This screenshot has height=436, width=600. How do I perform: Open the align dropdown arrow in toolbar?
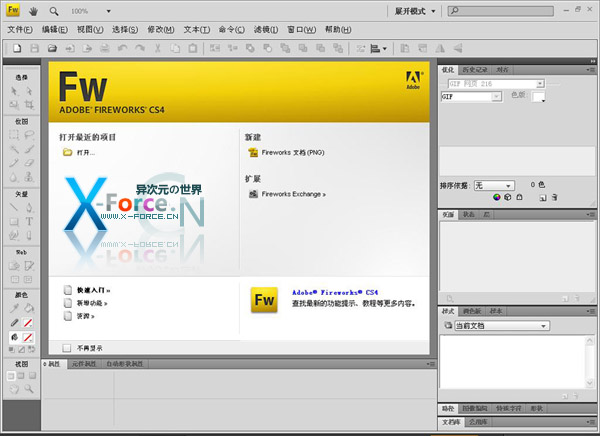385,49
